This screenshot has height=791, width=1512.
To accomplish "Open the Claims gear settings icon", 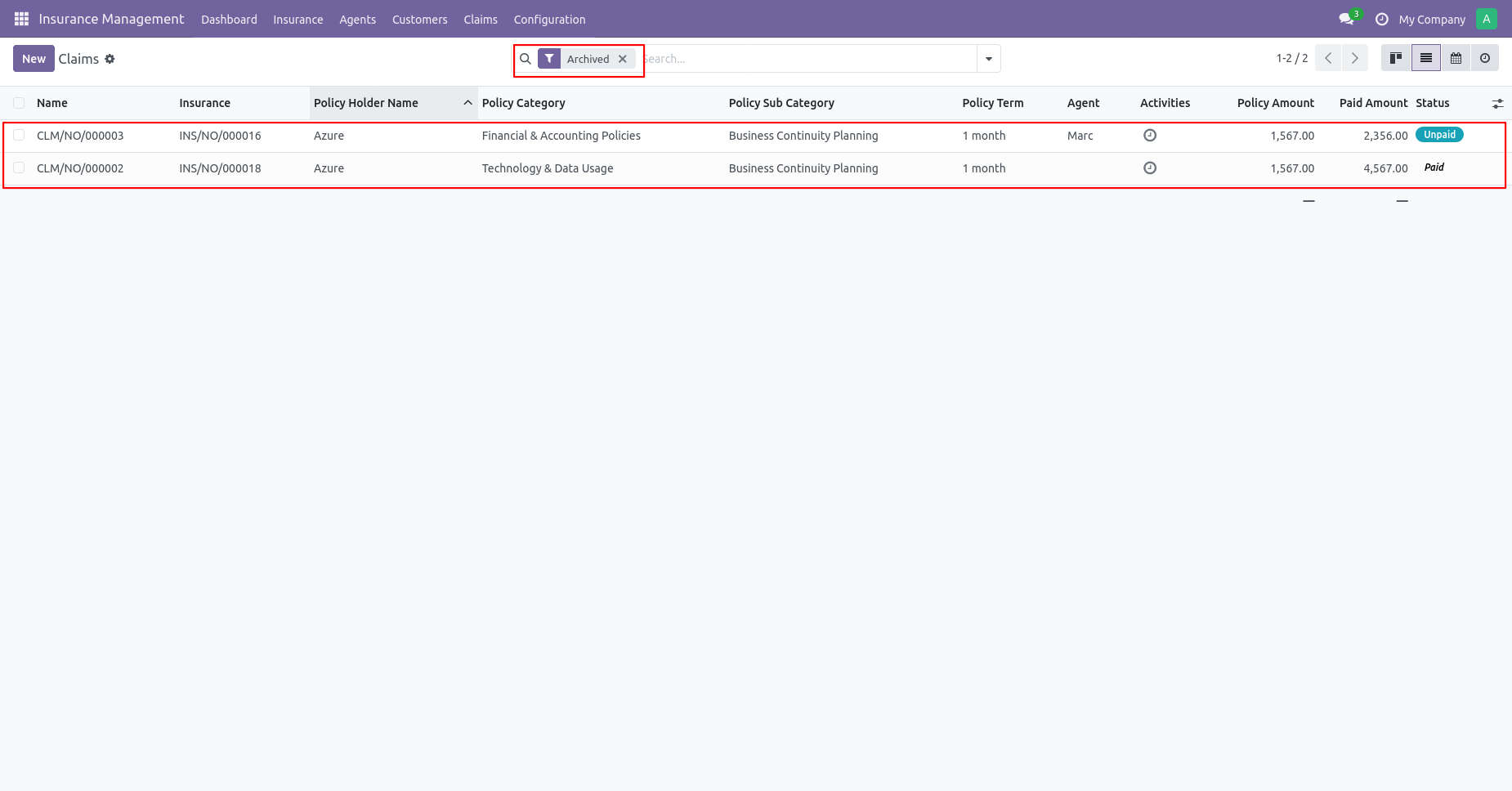I will click(110, 59).
